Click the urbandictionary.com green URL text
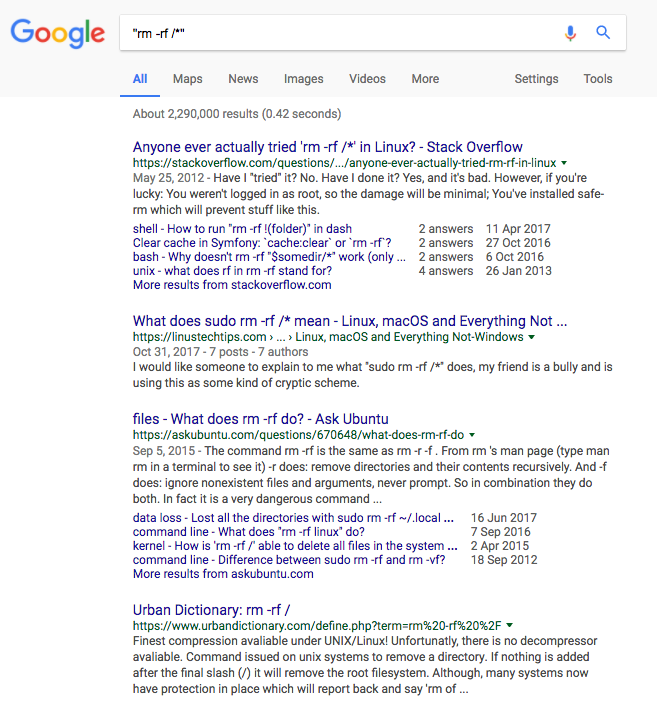Screen dimensions: 657x712 (317, 626)
